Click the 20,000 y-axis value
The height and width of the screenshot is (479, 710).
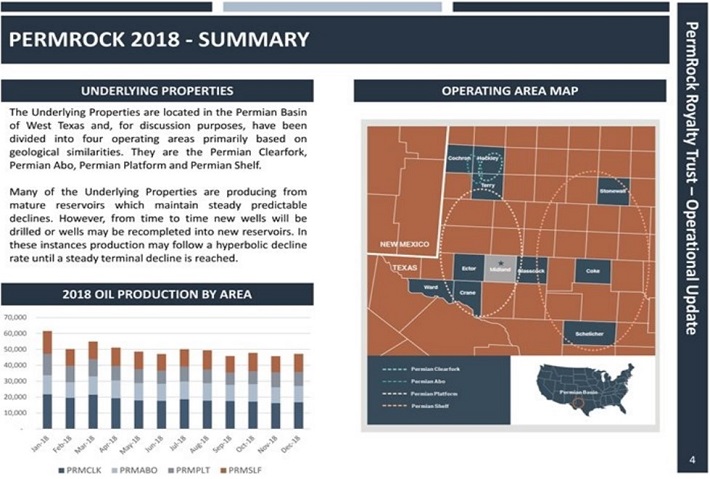[15, 397]
